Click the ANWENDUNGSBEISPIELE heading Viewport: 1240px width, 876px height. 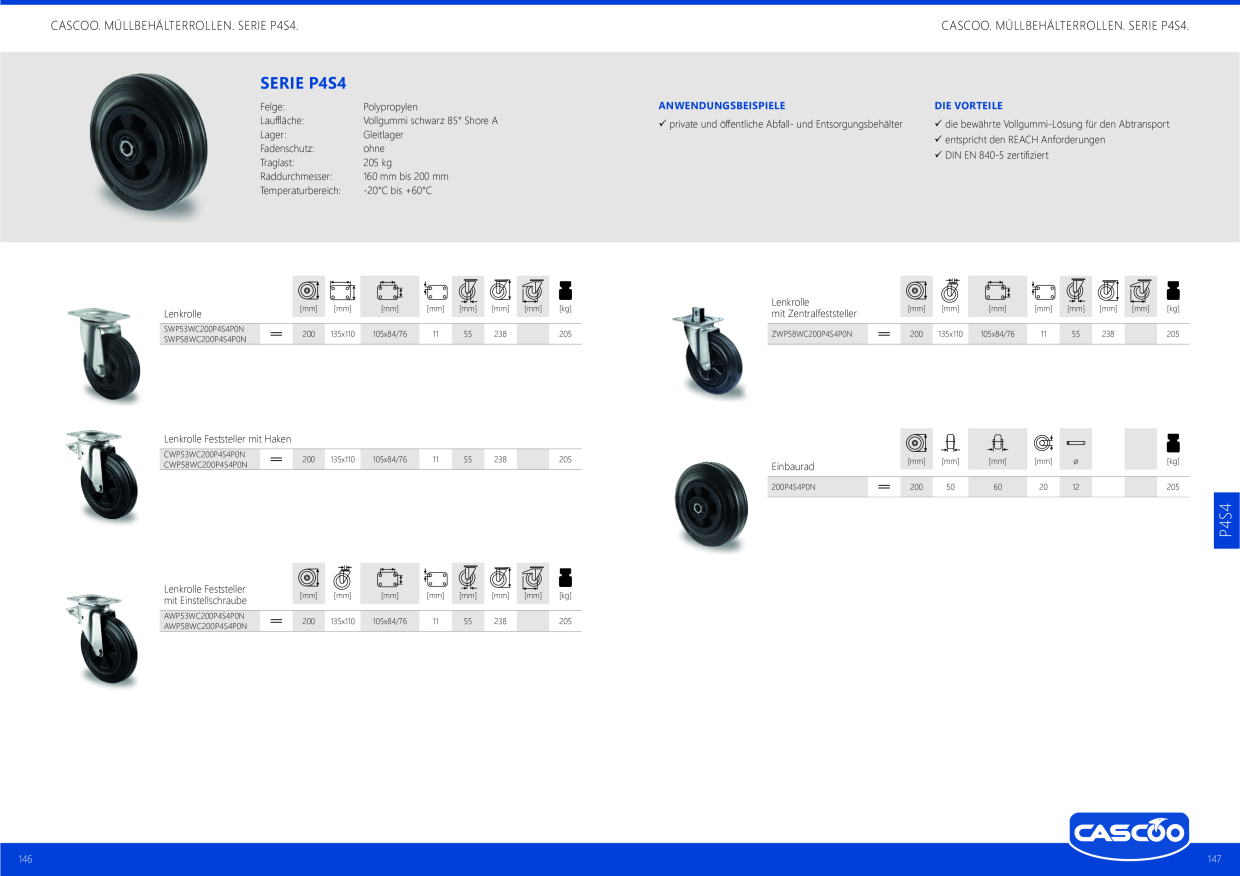pyautogui.click(x=722, y=105)
